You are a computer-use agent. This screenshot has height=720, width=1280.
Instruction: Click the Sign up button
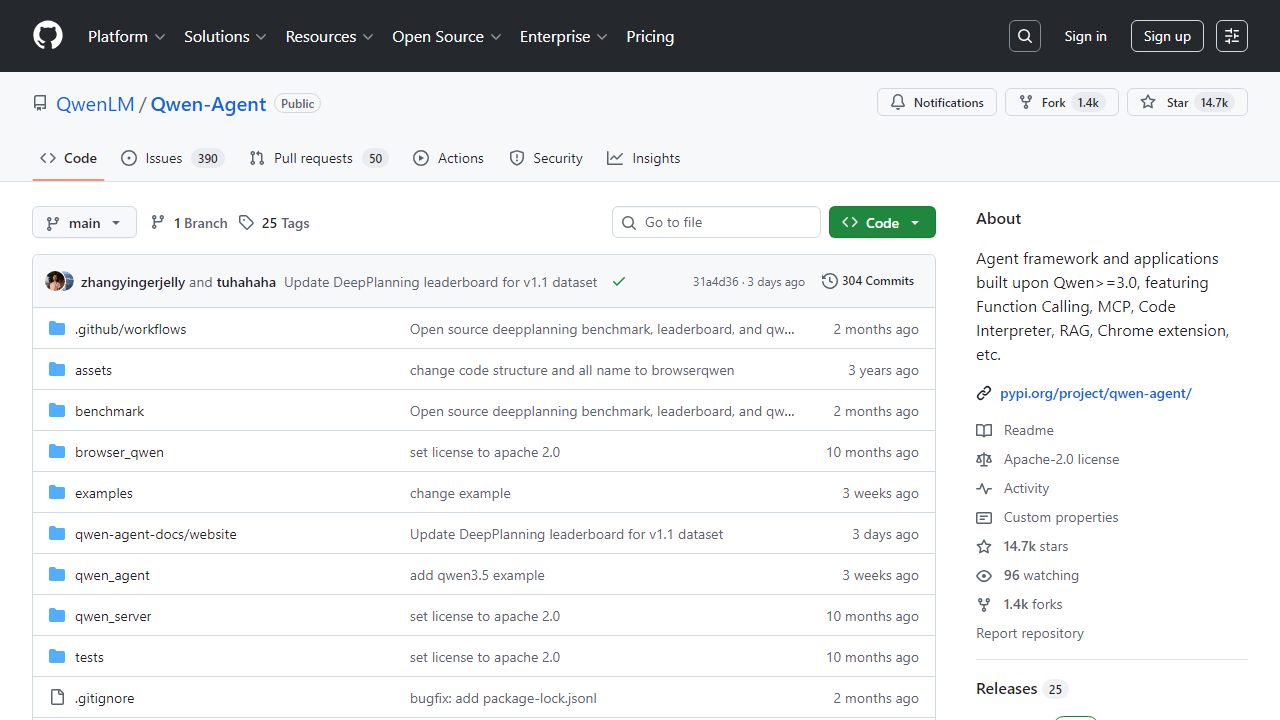pyautogui.click(x=1167, y=36)
